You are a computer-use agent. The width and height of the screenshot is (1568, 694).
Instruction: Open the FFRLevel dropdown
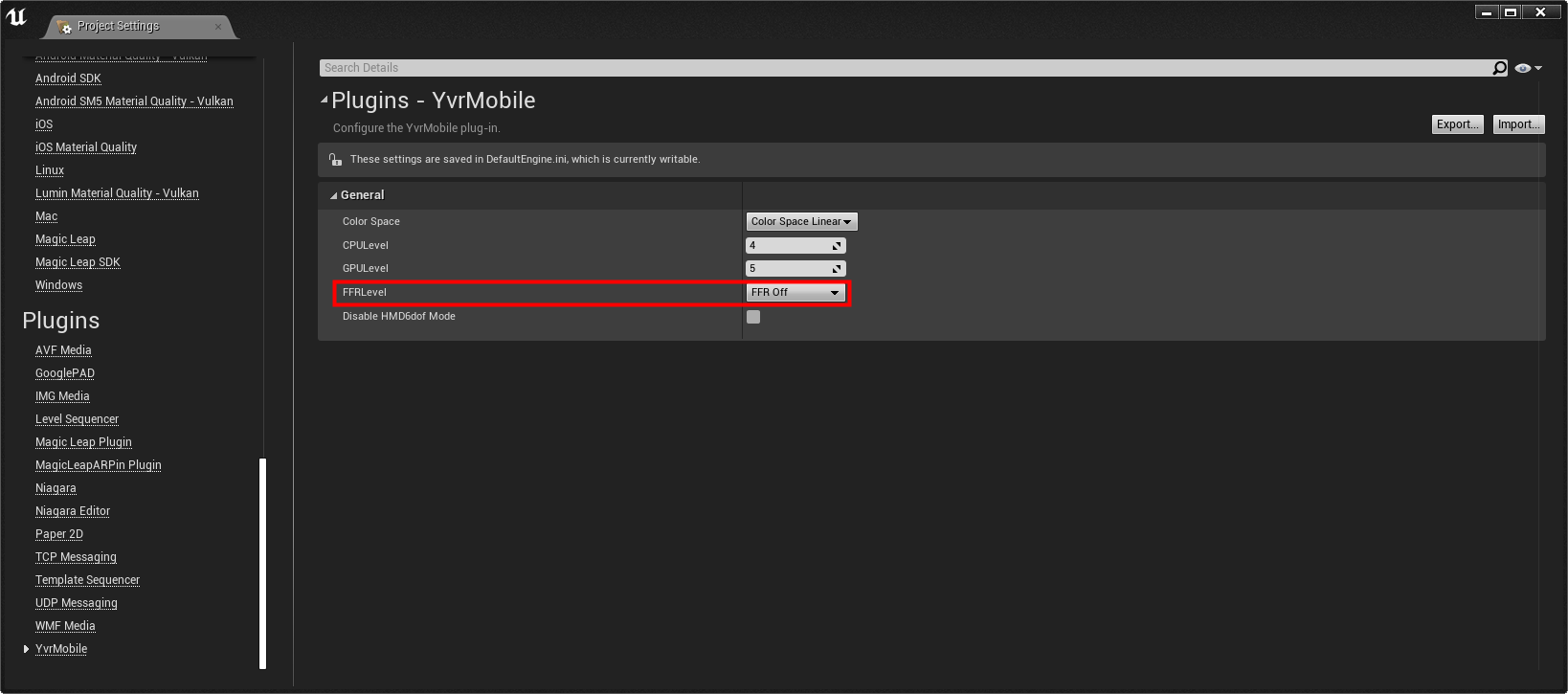coord(795,293)
